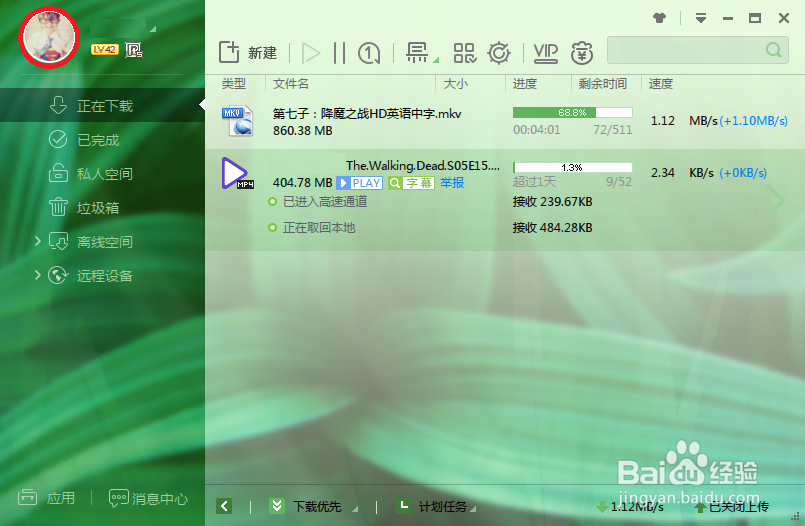805x526 pixels.
Task: Collapse sidebar with left-arrow icon
Action: (224, 506)
